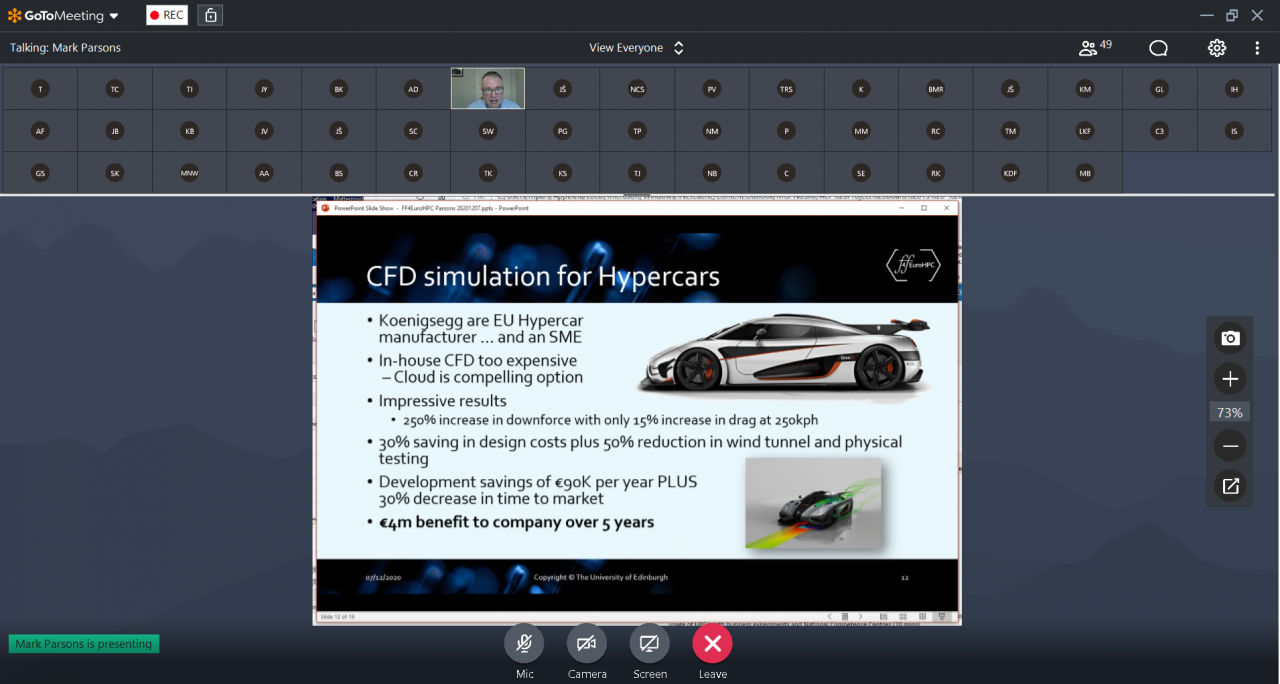
Task: Select Mark Parsons' webcam video tile
Action: click(488, 89)
